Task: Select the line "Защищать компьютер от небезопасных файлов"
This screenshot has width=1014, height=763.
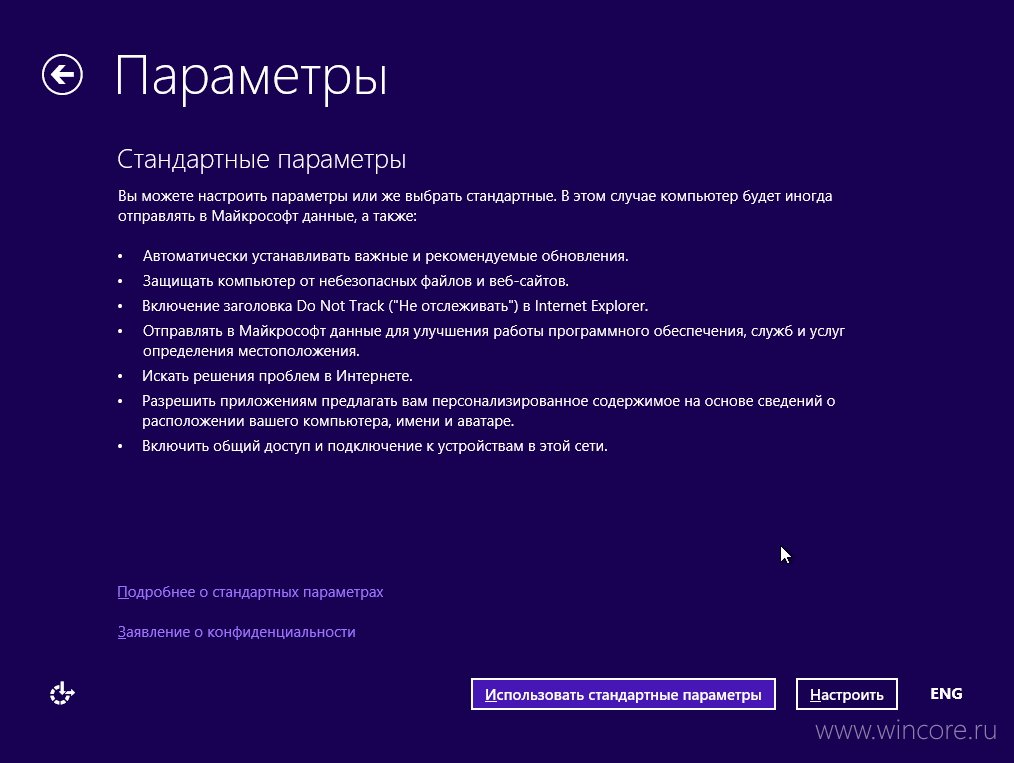Action: 356,281
